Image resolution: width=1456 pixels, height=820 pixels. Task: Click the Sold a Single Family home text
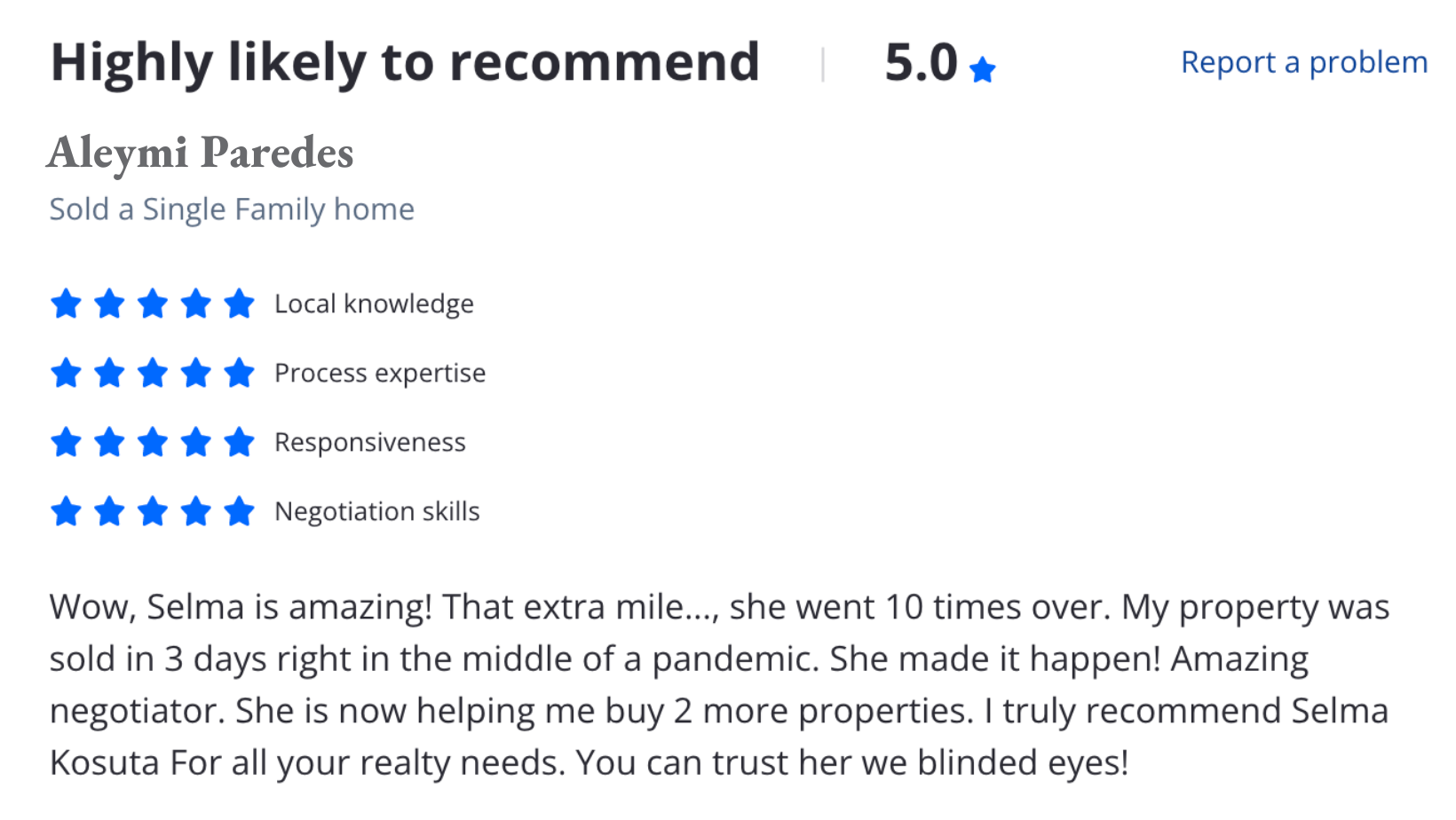point(232,209)
